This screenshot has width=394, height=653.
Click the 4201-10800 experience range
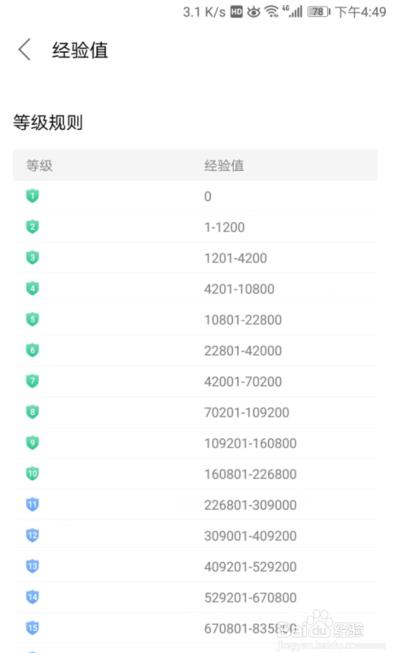click(x=239, y=289)
